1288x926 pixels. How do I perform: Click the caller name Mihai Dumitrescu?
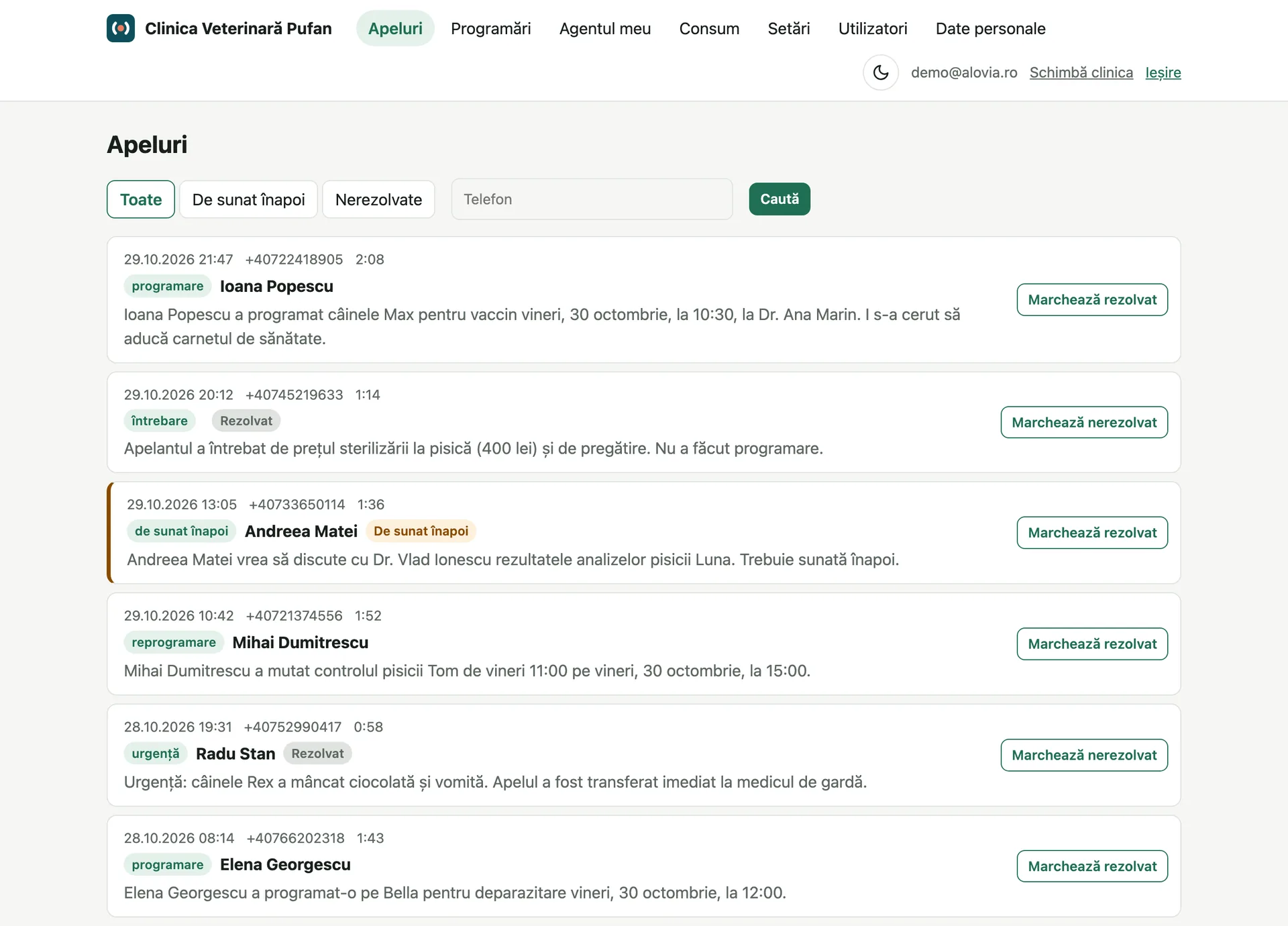tap(301, 643)
